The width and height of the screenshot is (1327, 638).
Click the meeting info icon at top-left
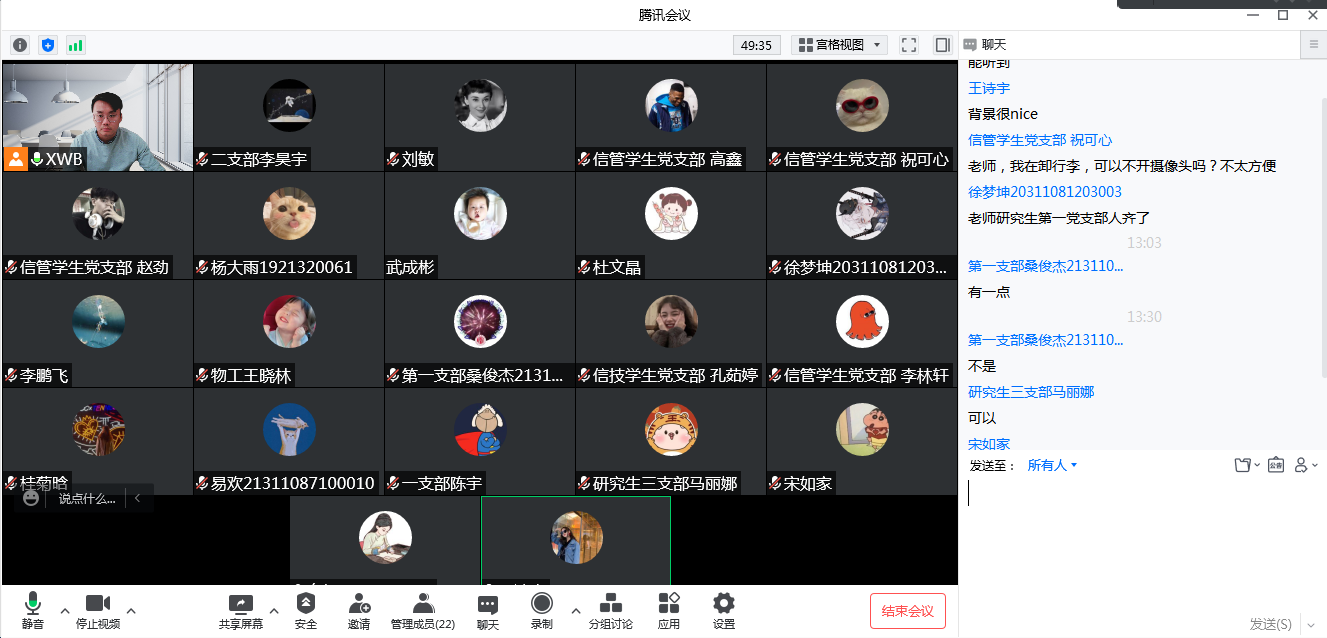click(20, 45)
